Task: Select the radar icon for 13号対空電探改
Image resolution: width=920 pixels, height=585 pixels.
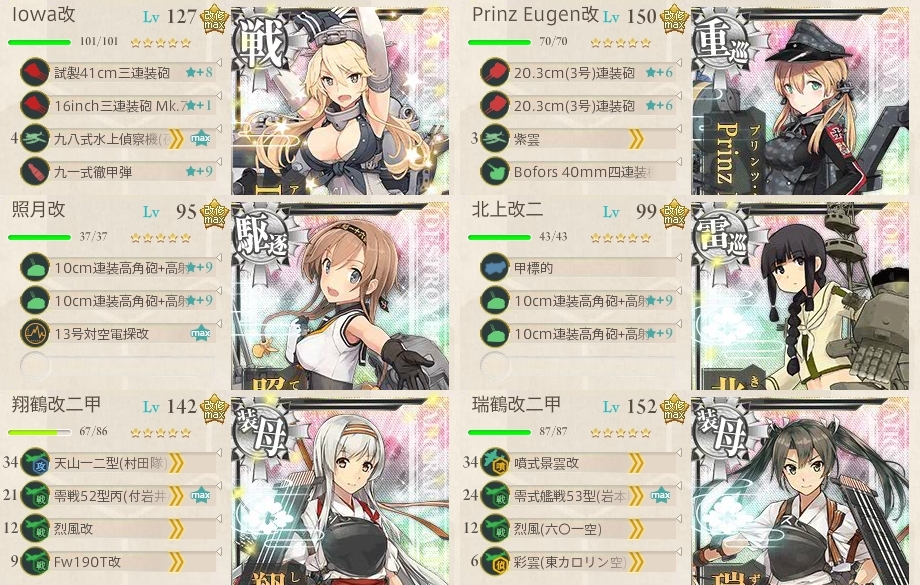Action: pos(35,333)
